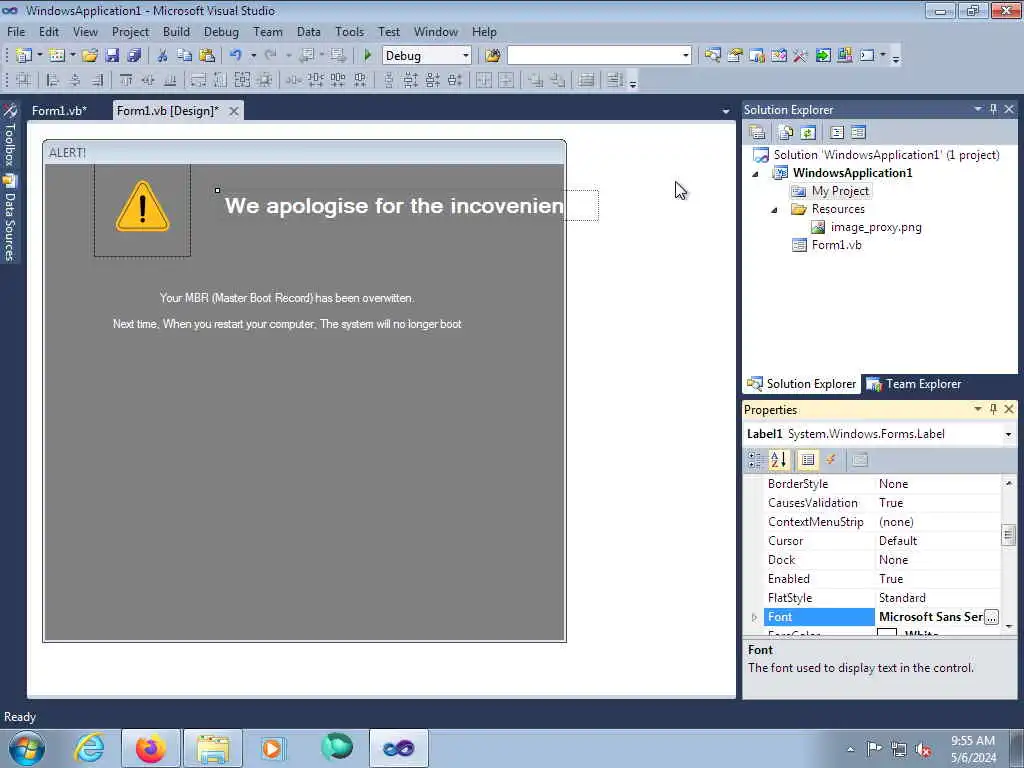Open the undo history dropdown arrow
This screenshot has width=1024, height=768.
pos(253,56)
